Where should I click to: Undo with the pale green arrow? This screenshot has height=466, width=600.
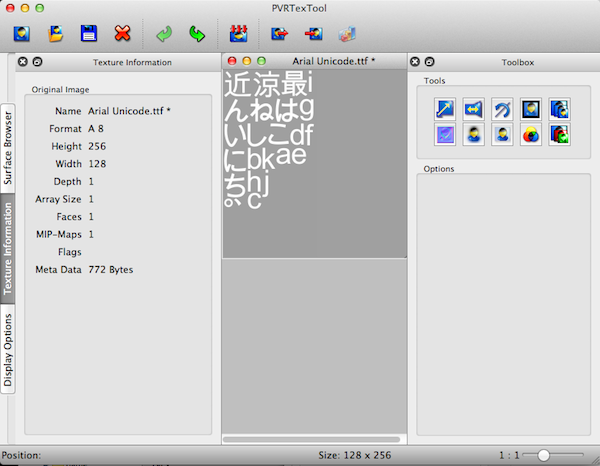[164, 34]
